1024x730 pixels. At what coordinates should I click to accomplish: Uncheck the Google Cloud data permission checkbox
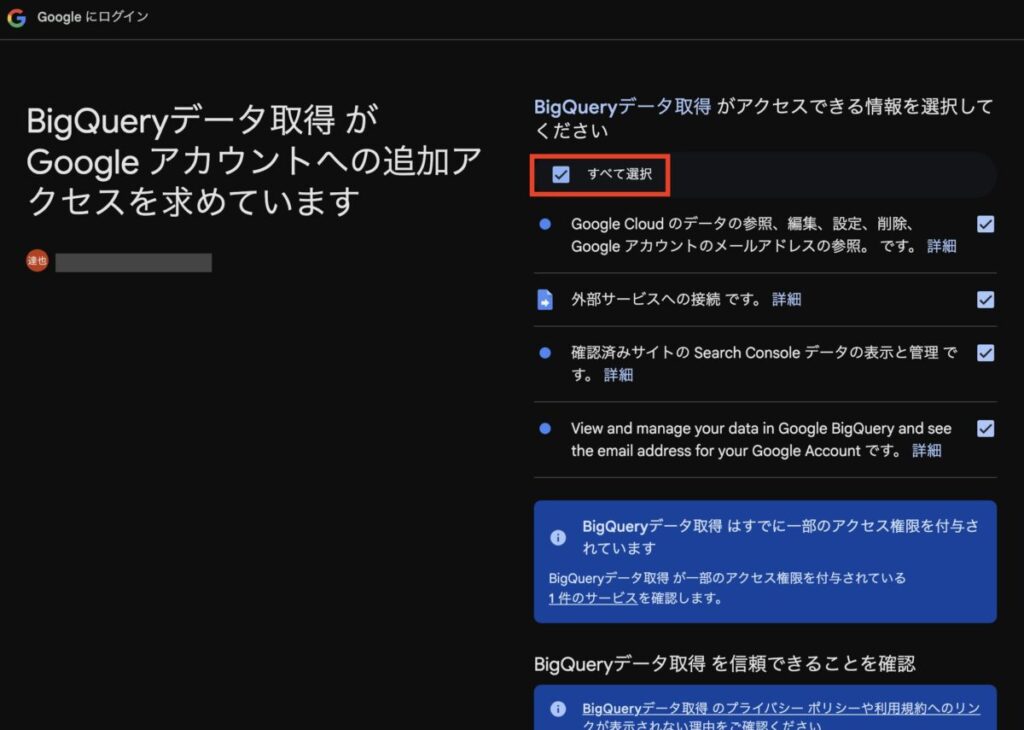[985, 225]
